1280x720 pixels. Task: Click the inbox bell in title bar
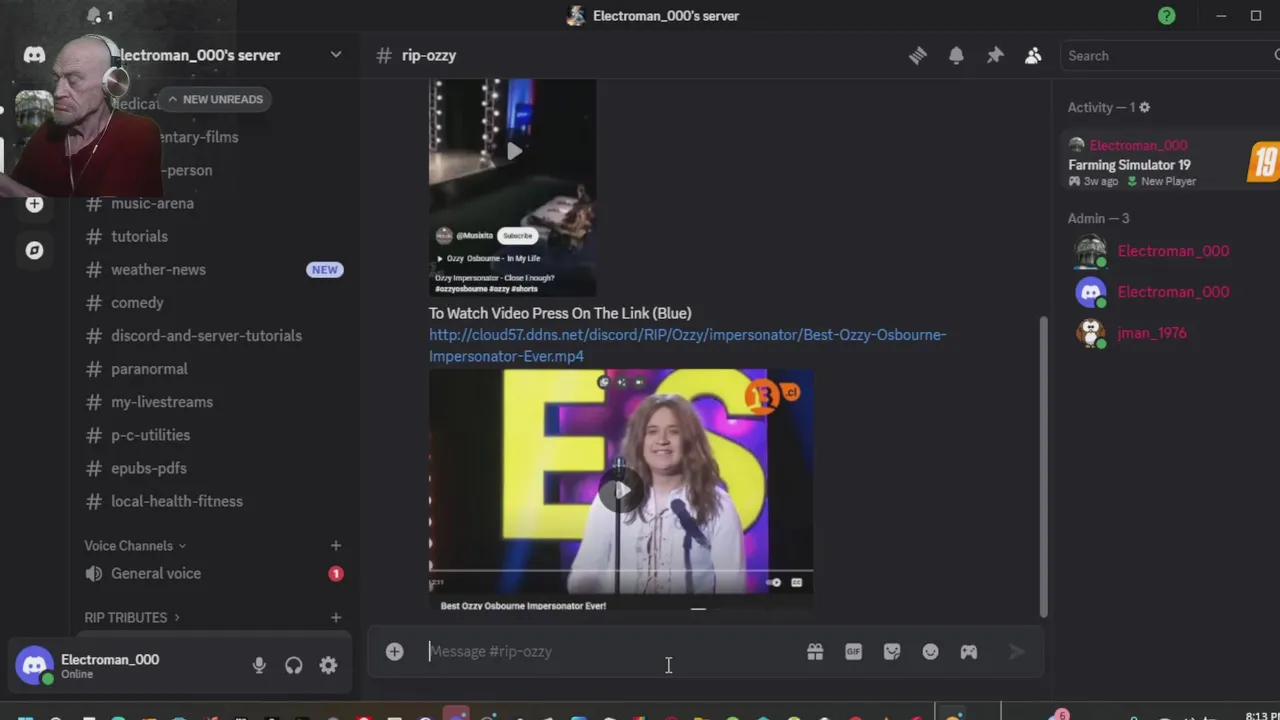pyautogui.click(x=94, y=15)
